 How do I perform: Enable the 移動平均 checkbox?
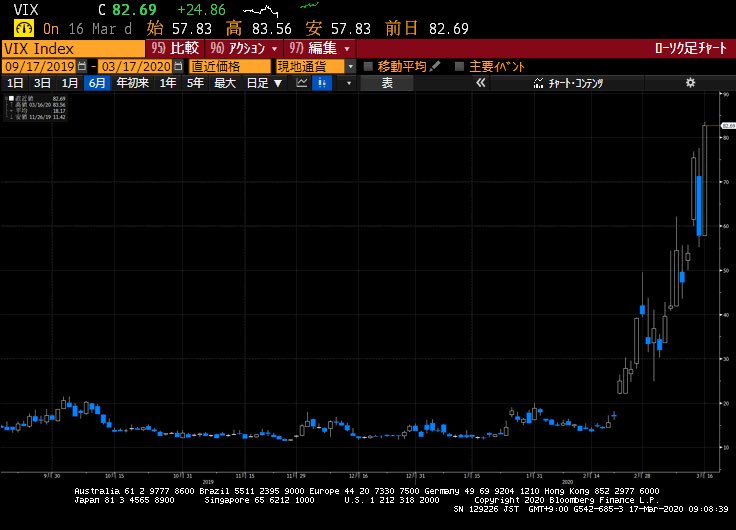click(368, 66)
